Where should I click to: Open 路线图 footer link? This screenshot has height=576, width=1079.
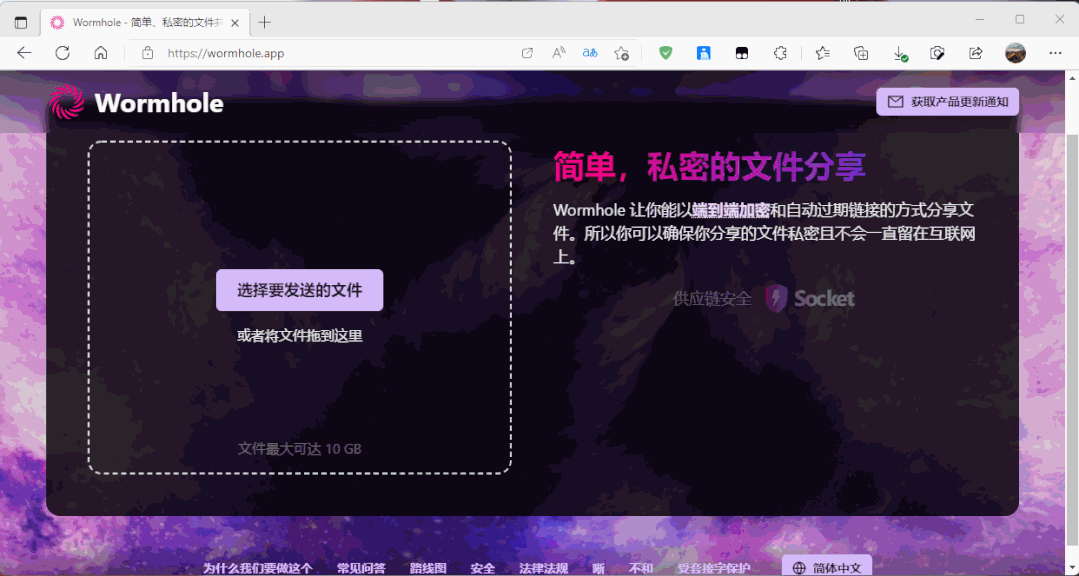point(428,568)
